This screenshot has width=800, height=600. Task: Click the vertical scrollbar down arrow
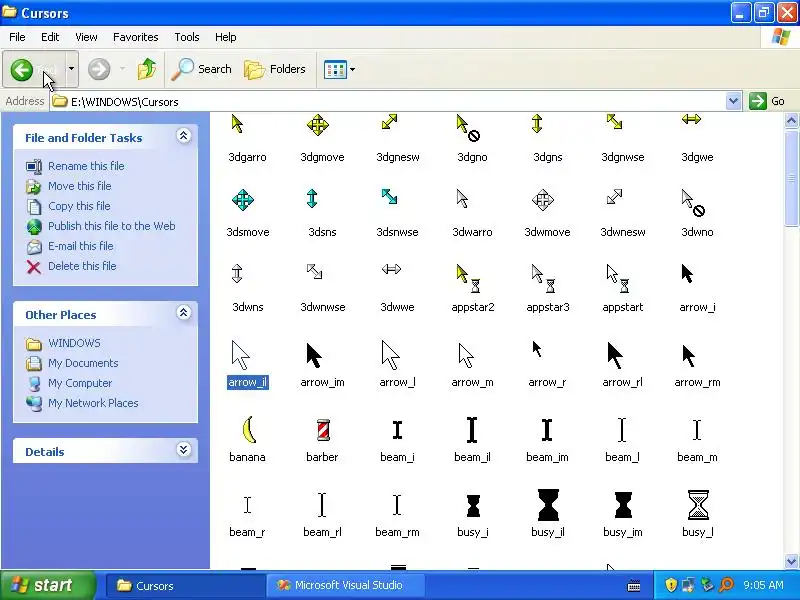(x=791, y=561)
